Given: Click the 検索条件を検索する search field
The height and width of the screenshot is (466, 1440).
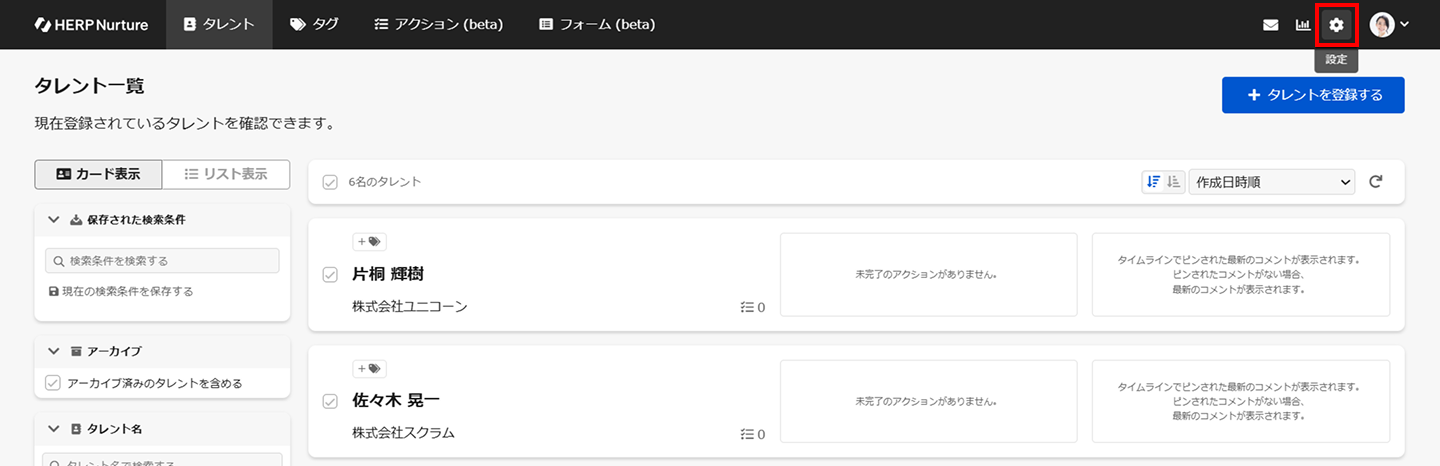Looking at the screenshot, I should pos(163,261).
